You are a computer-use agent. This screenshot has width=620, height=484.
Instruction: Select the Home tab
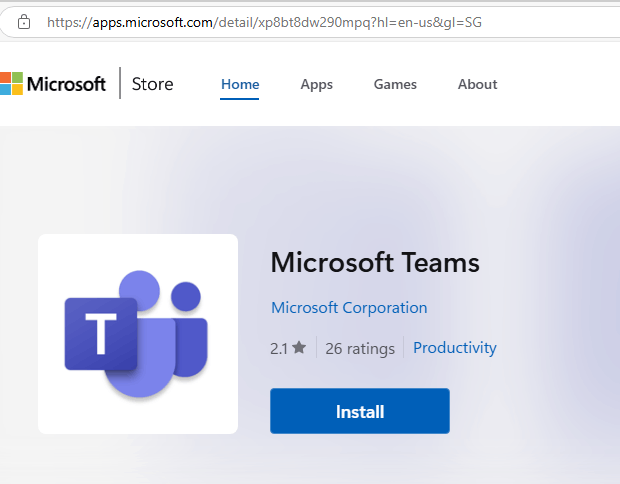[240, 84]
